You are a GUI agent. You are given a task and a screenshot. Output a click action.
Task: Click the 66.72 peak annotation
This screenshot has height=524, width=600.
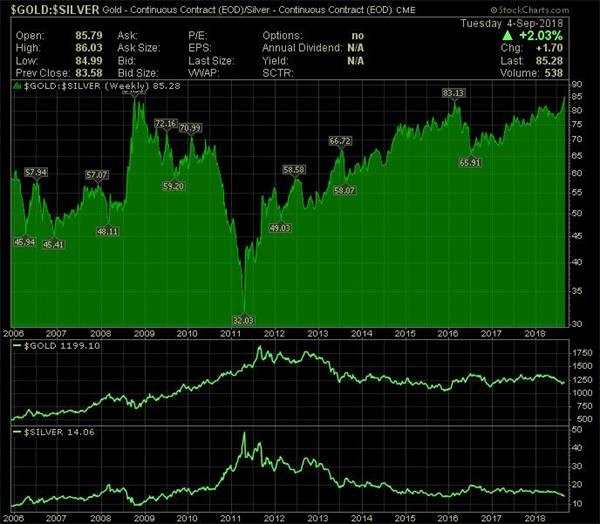[340, 141]
